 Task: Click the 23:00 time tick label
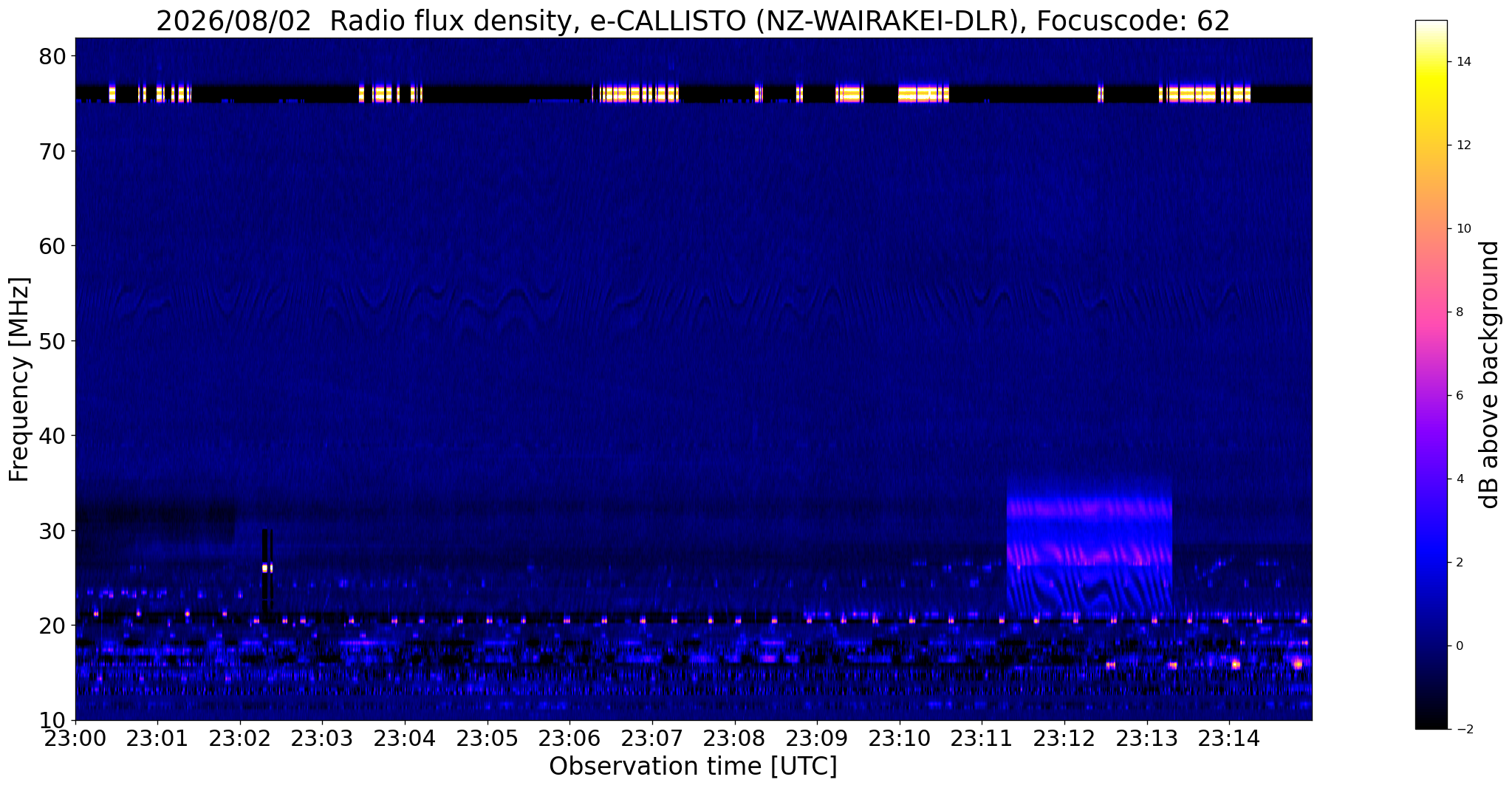[x=75, y=738]
